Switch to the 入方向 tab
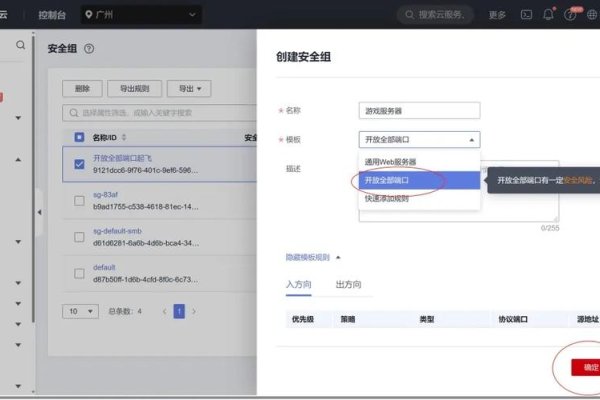 tap(298, 284)
